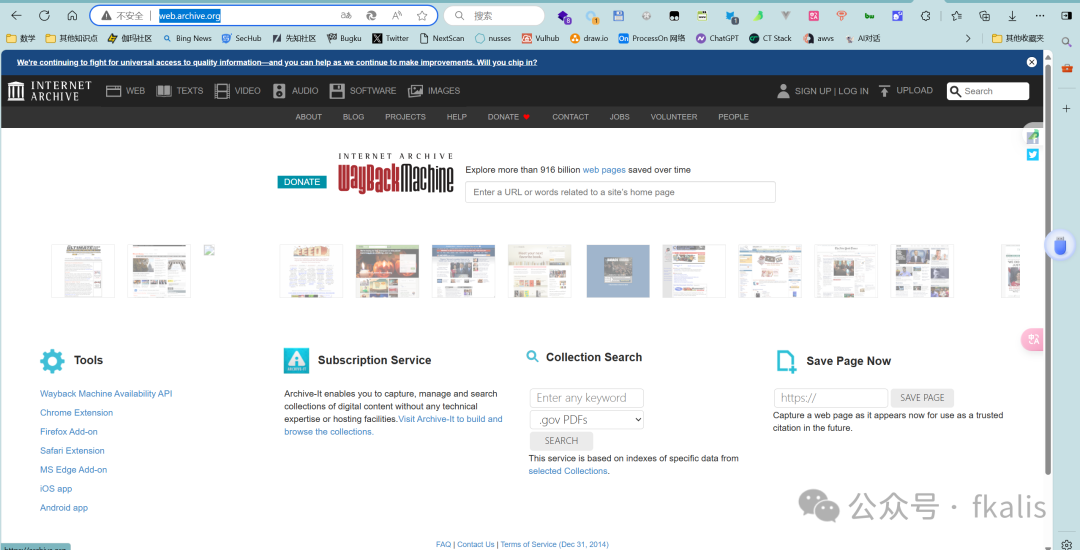Click the DONATE link with heart
Screen dimensions: 1080x550
[509, 117]
